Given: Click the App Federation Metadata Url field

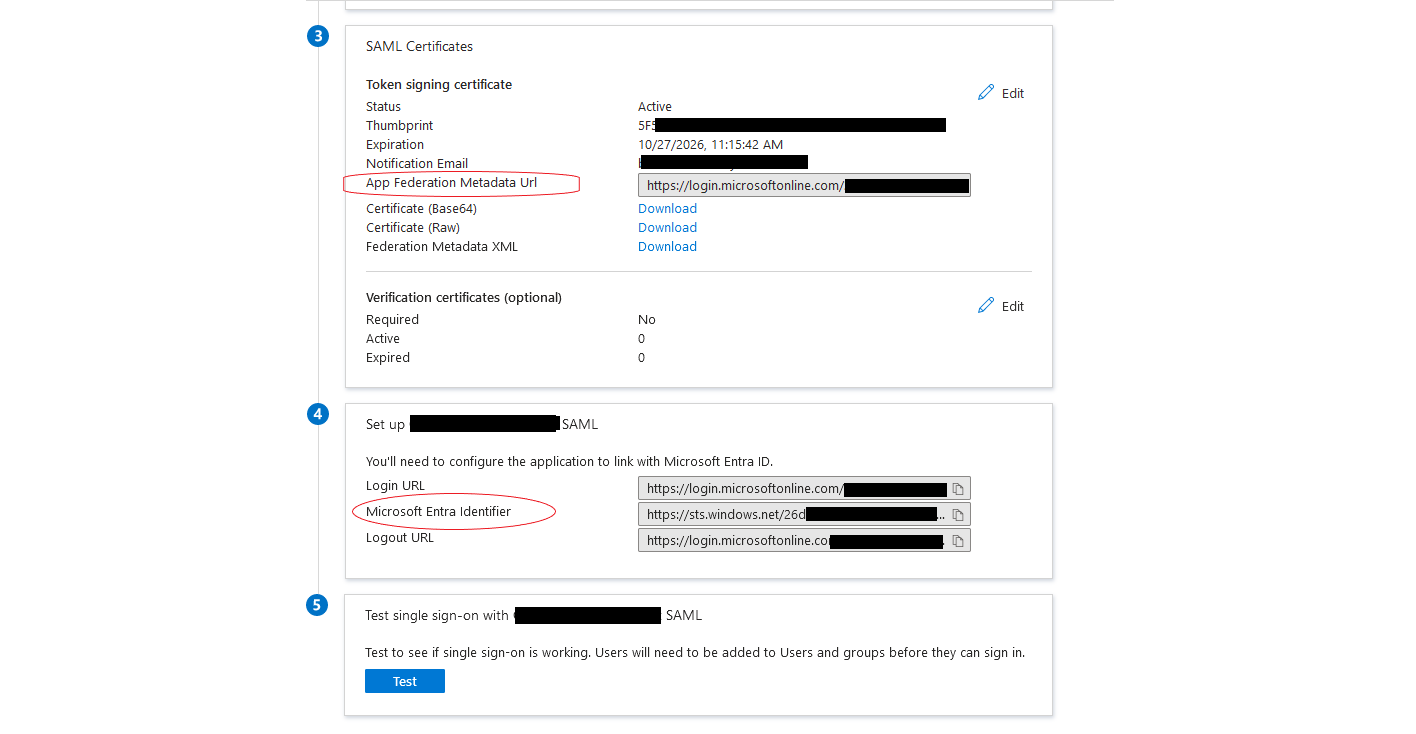Looking at the screenshot, I should click(x=804, y=185).
